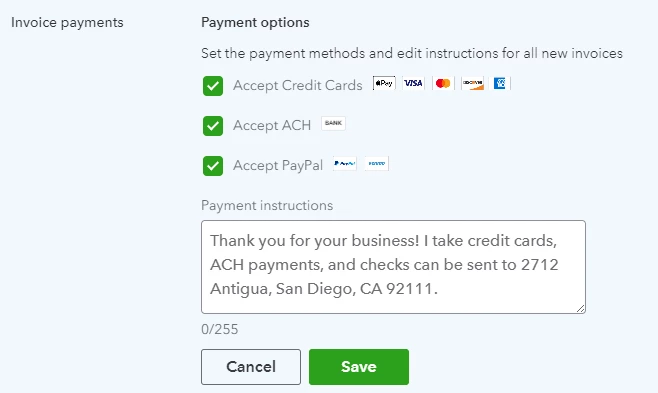Viewport: 658px width, 393px height.
Task: Click the Visa card icon
Action: 413,83
